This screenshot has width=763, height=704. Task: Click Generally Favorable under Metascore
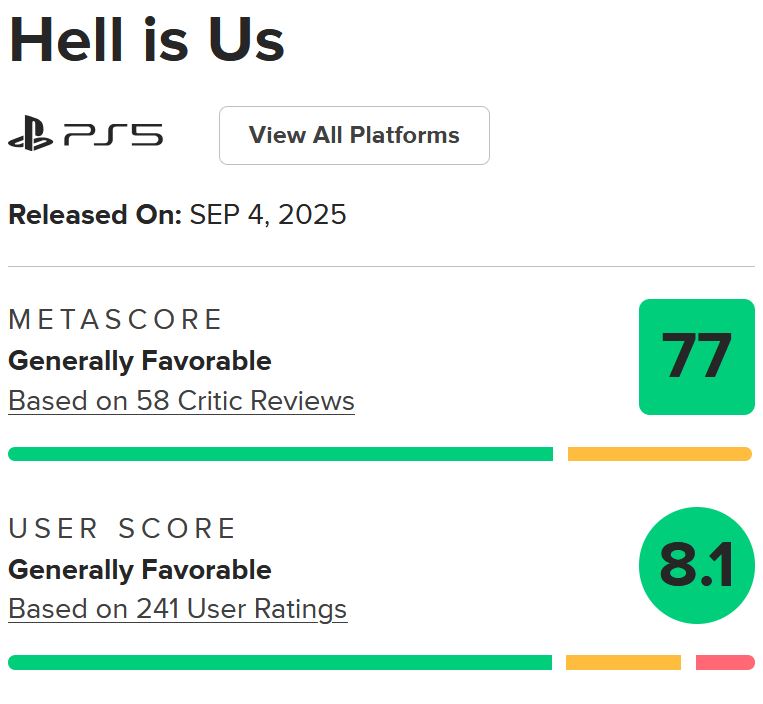coord(140,360)
